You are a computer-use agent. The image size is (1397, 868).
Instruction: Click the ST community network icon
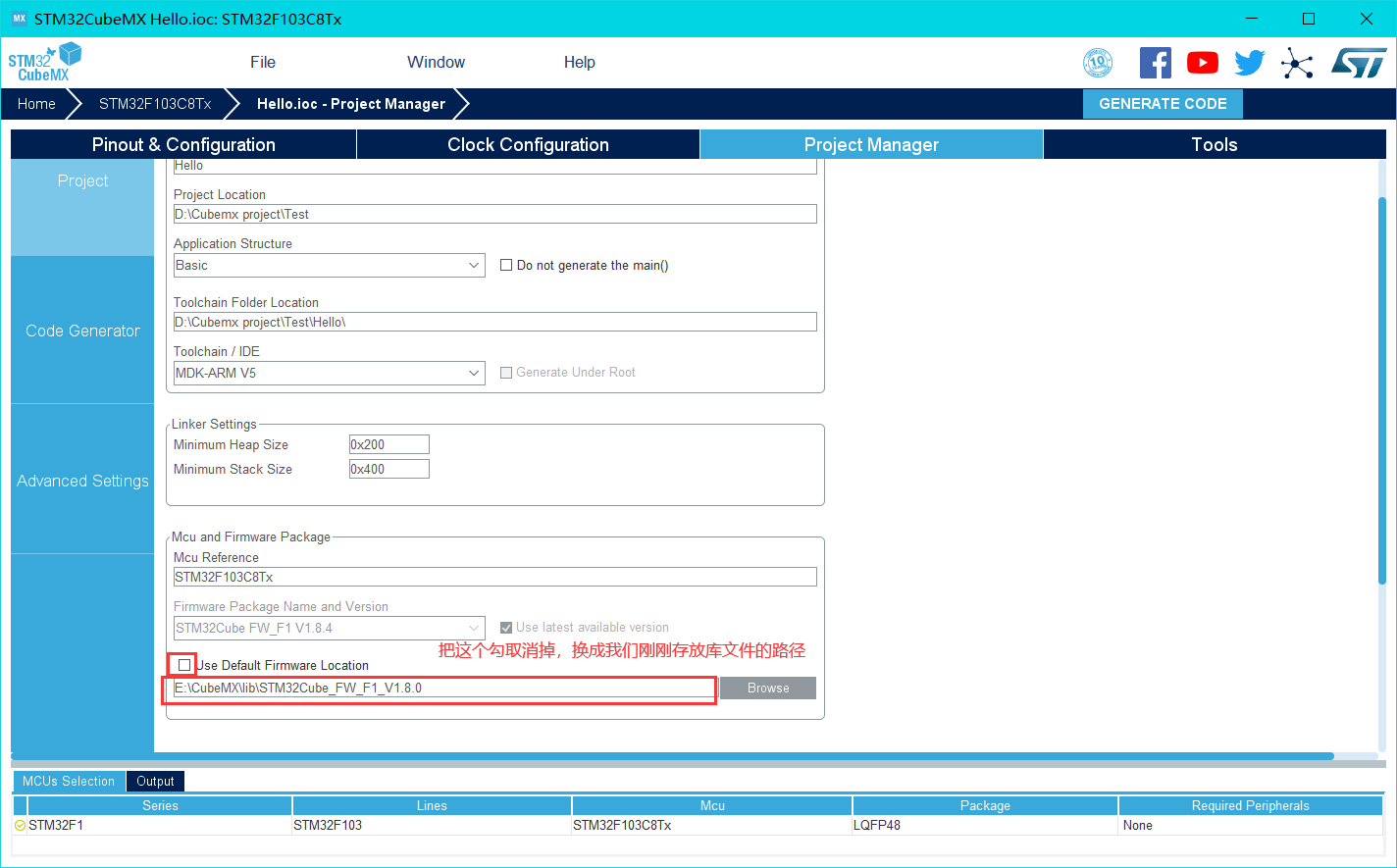1297,64
